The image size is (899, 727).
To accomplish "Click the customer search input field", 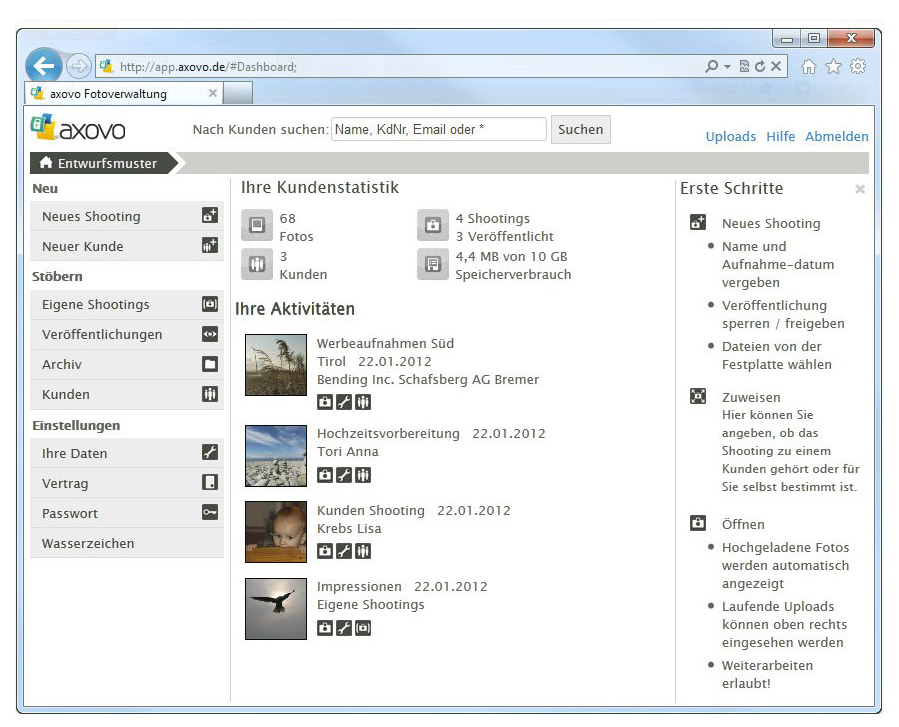I will [438, 129].
